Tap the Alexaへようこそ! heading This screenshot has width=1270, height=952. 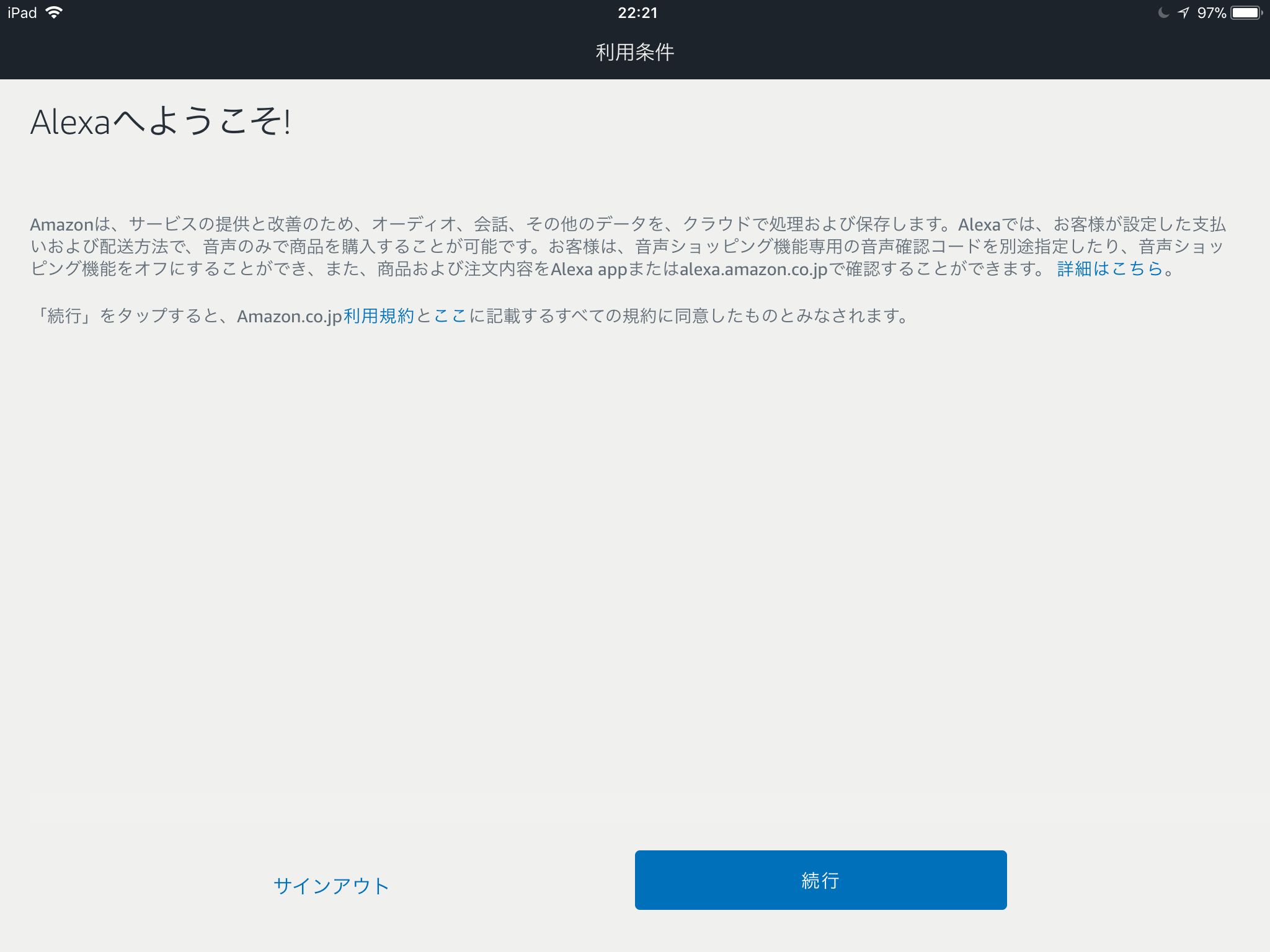161,121
